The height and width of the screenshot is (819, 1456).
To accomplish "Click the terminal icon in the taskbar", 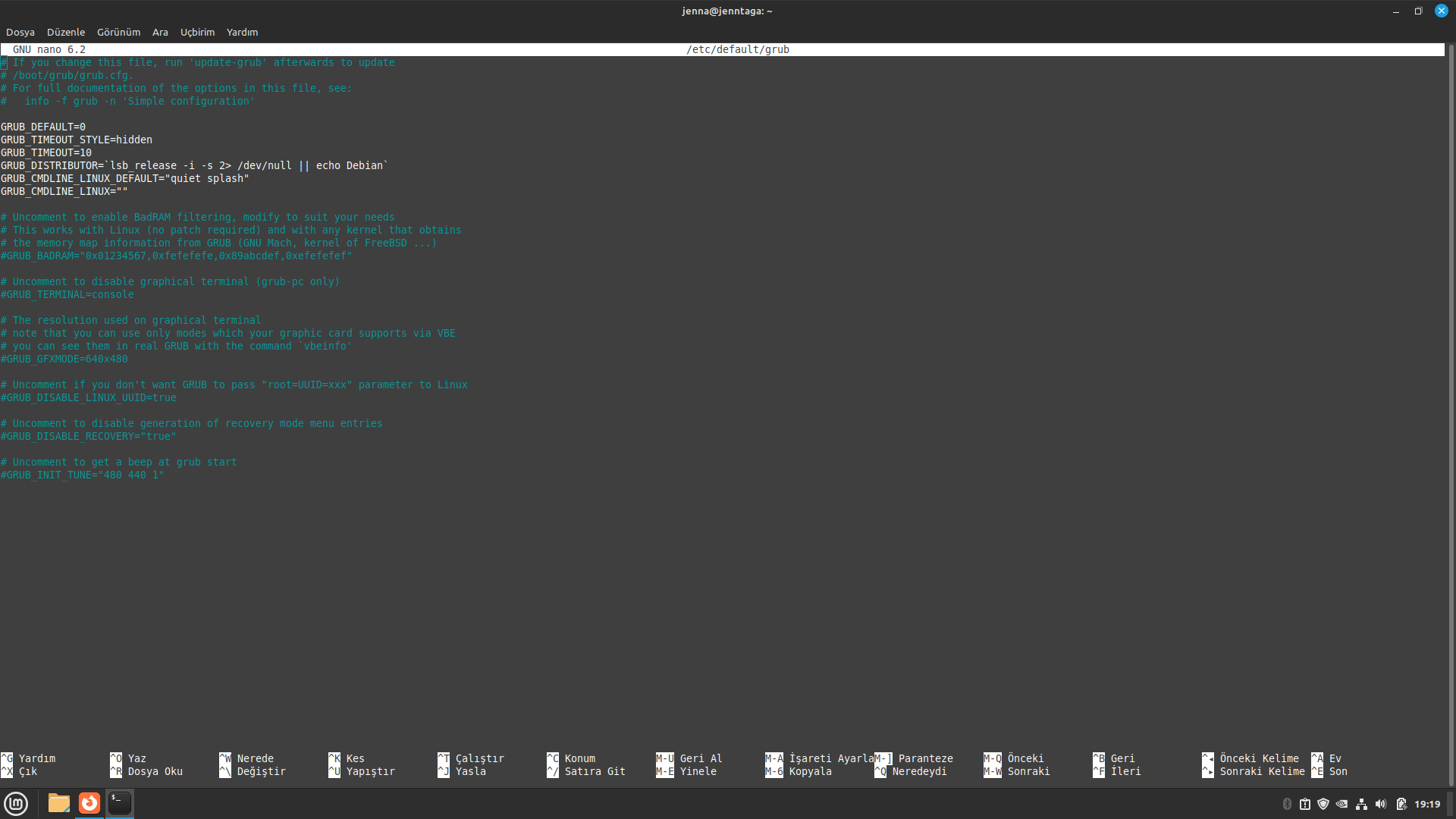I will tap(120, 803).
